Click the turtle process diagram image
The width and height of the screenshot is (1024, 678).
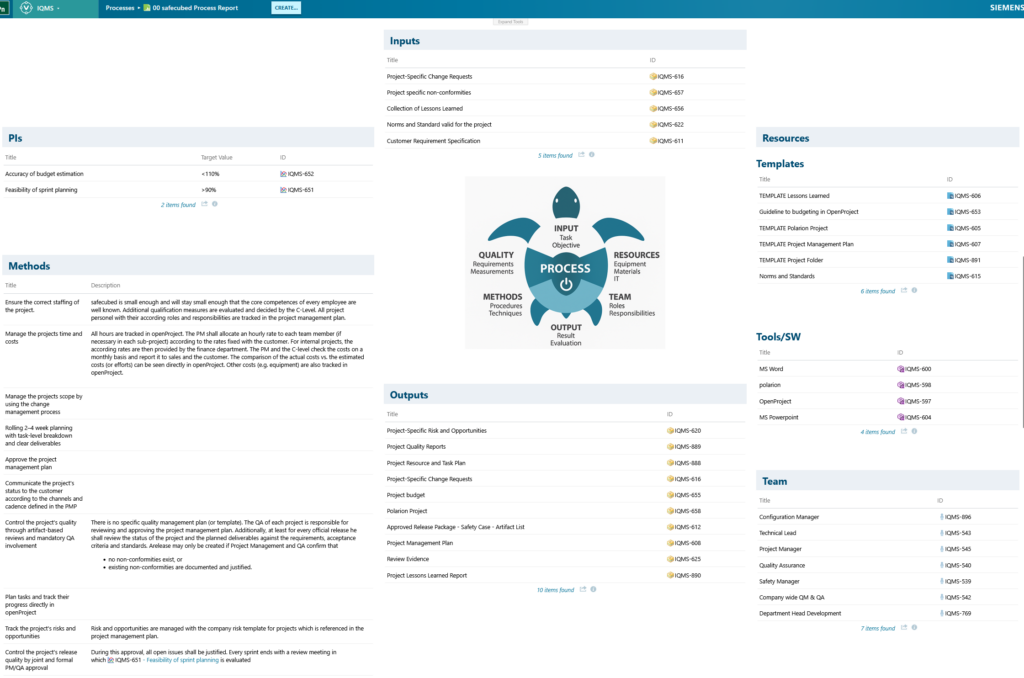click(x=565, y=262)
